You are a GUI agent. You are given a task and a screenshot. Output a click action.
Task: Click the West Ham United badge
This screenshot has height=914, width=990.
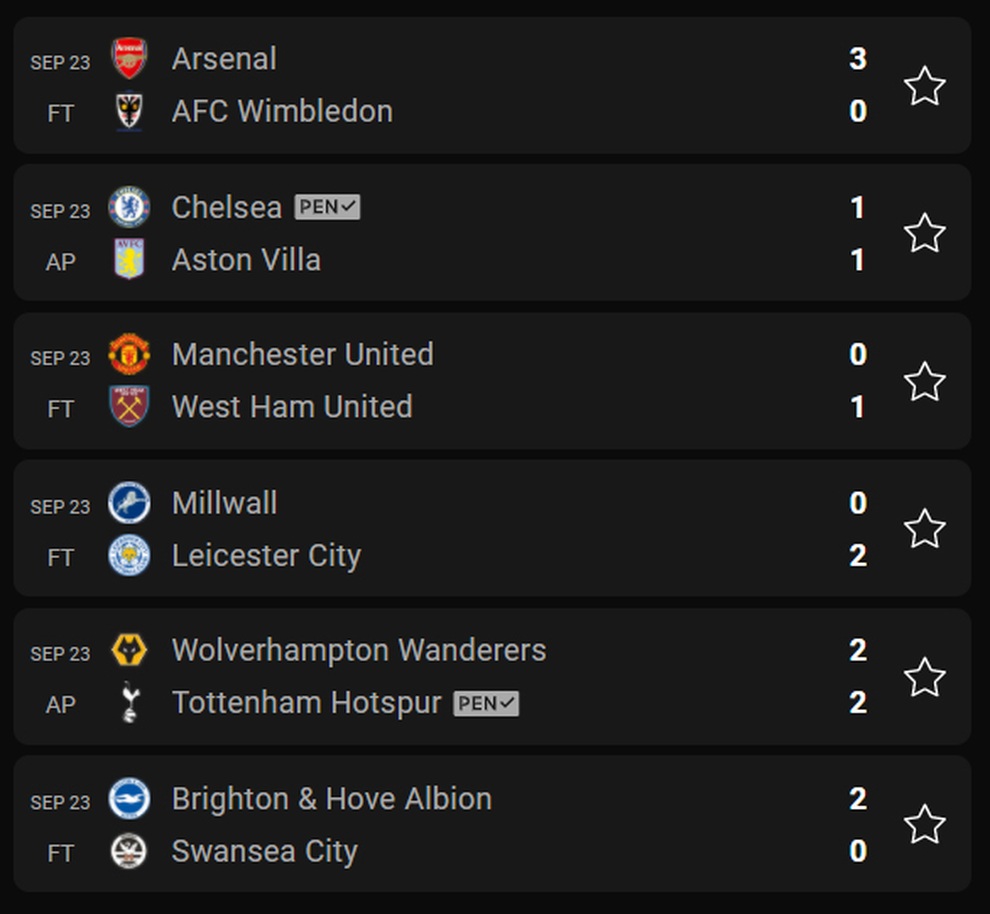(x=129, y=407)
